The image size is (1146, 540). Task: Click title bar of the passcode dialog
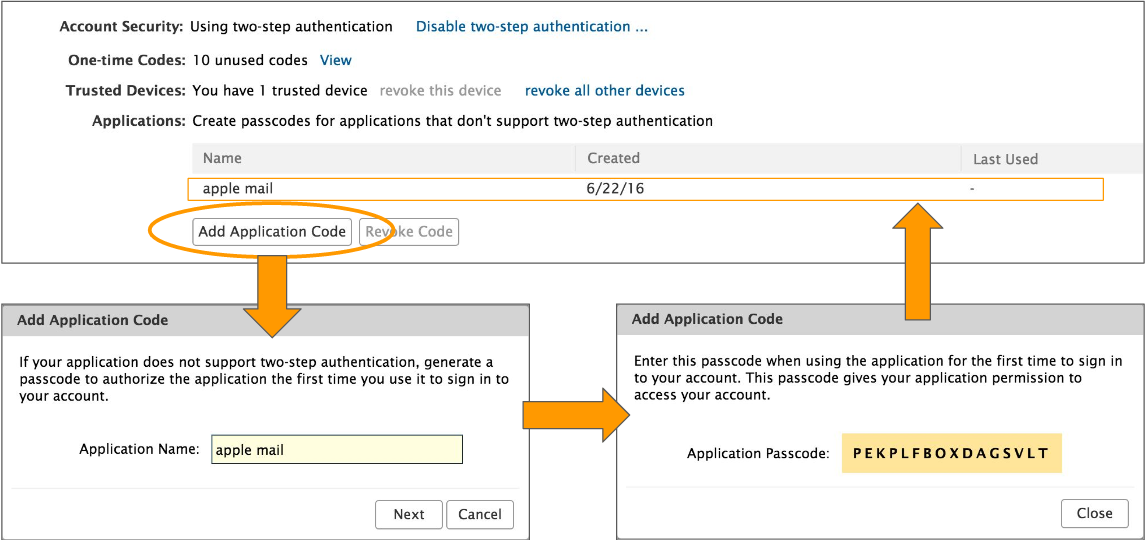coord(880,319)
